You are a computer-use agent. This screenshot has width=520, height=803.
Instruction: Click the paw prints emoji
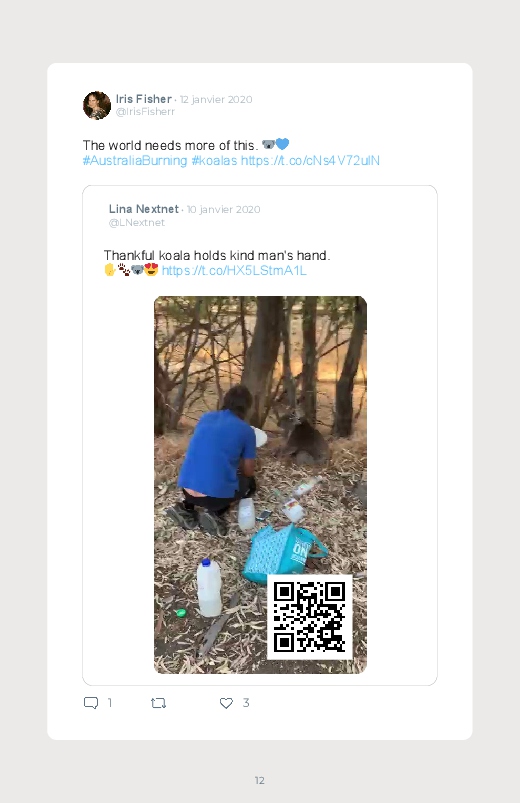(123, 269)
